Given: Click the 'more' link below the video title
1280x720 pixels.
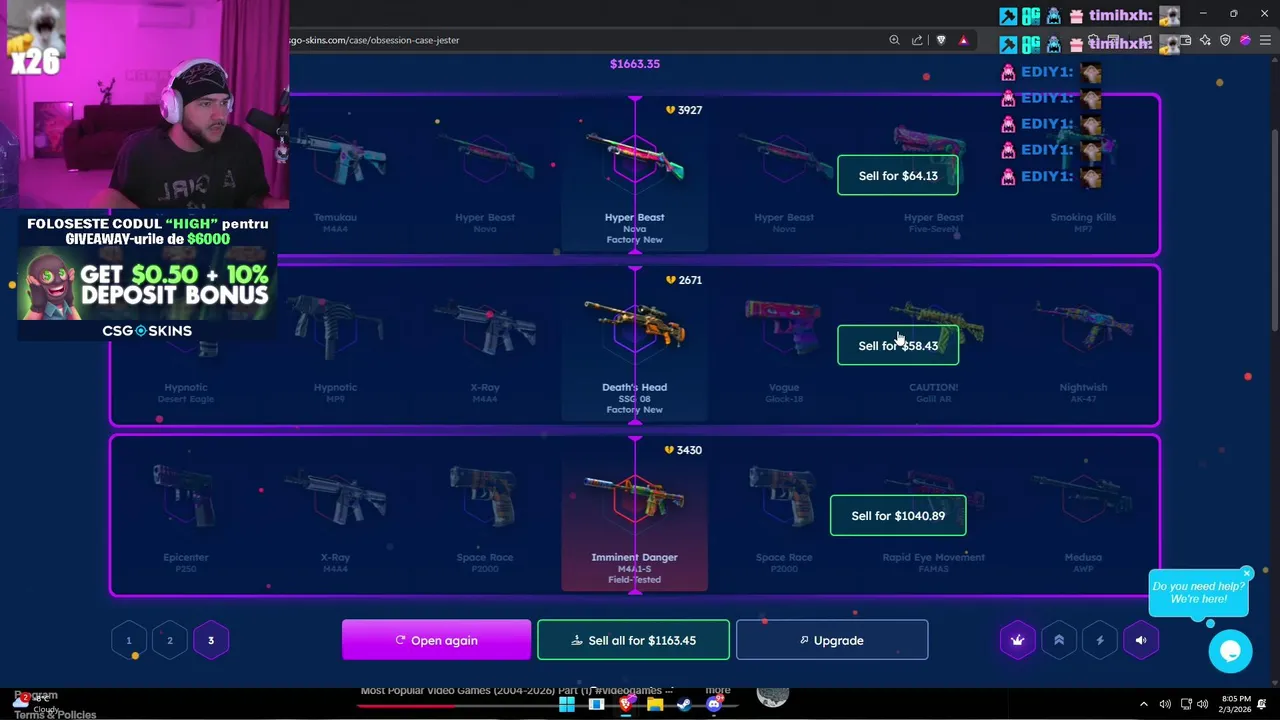Looking at the screenshot, I should (718, 690).
